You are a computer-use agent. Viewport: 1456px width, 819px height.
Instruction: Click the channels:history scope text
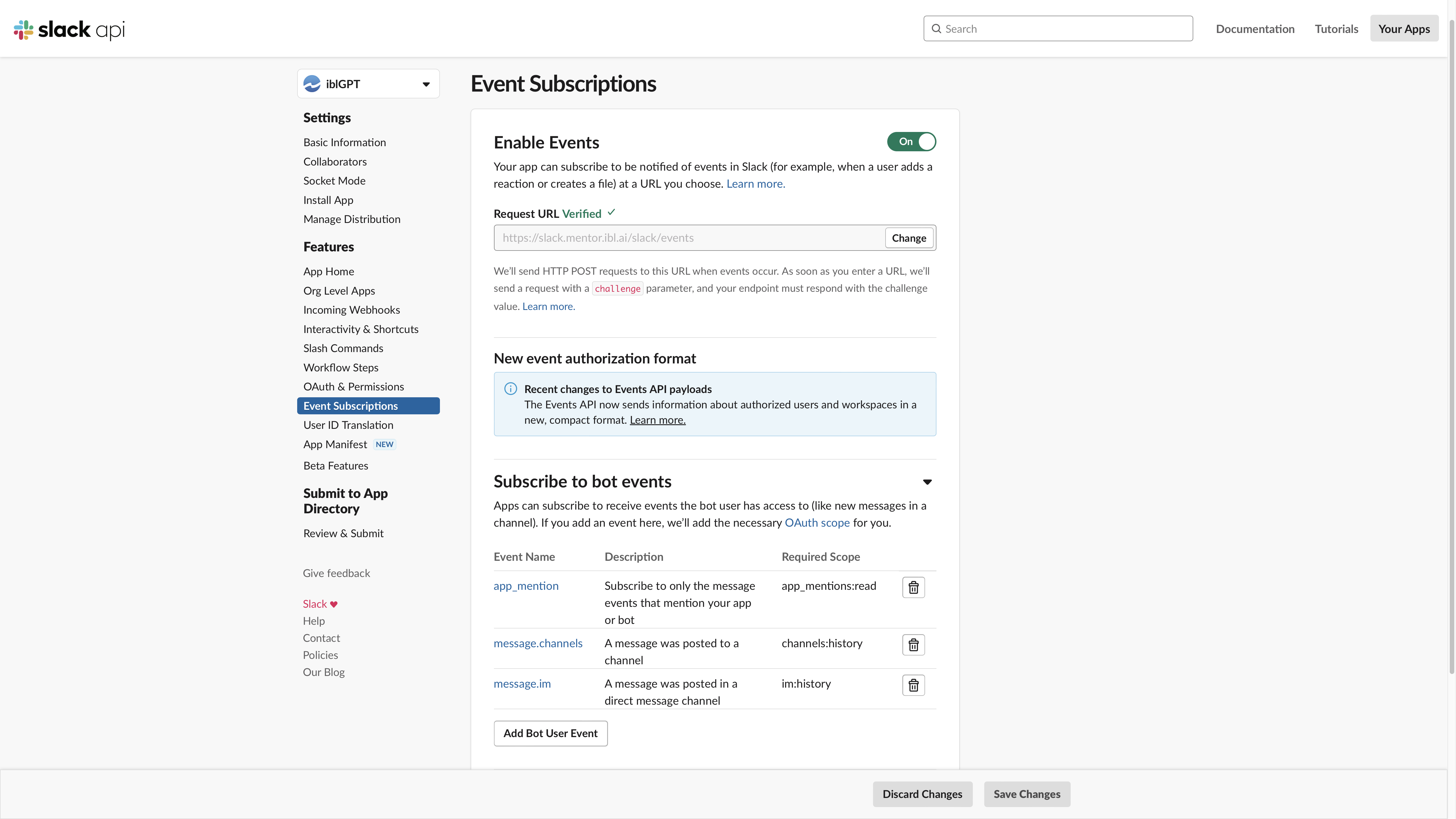821,644
